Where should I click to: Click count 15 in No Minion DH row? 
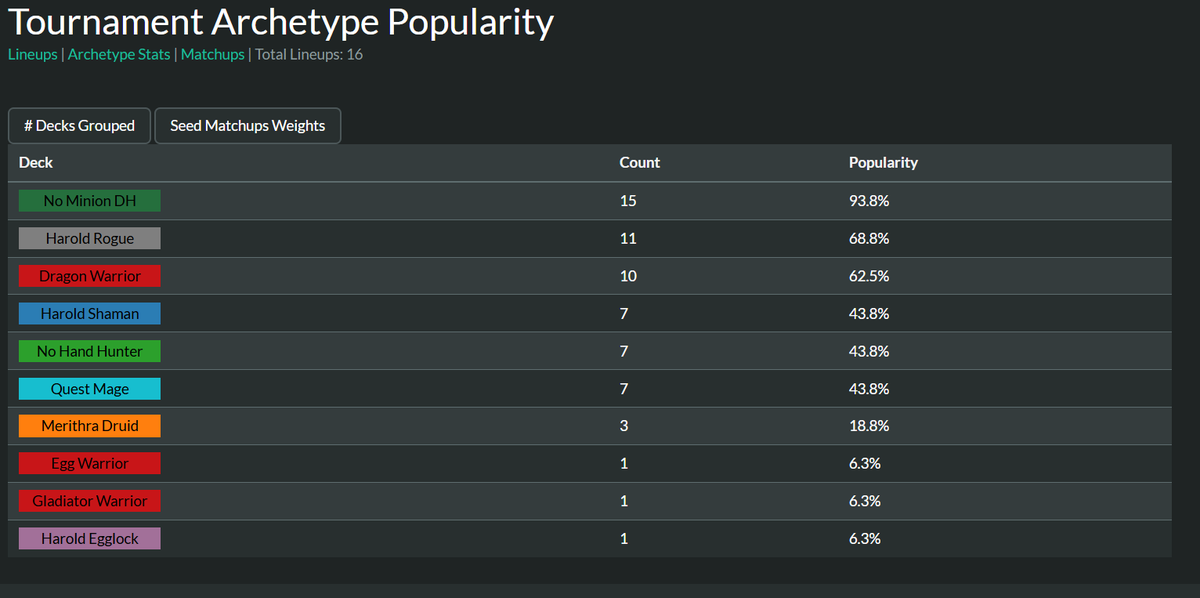(x=628, y=201)
